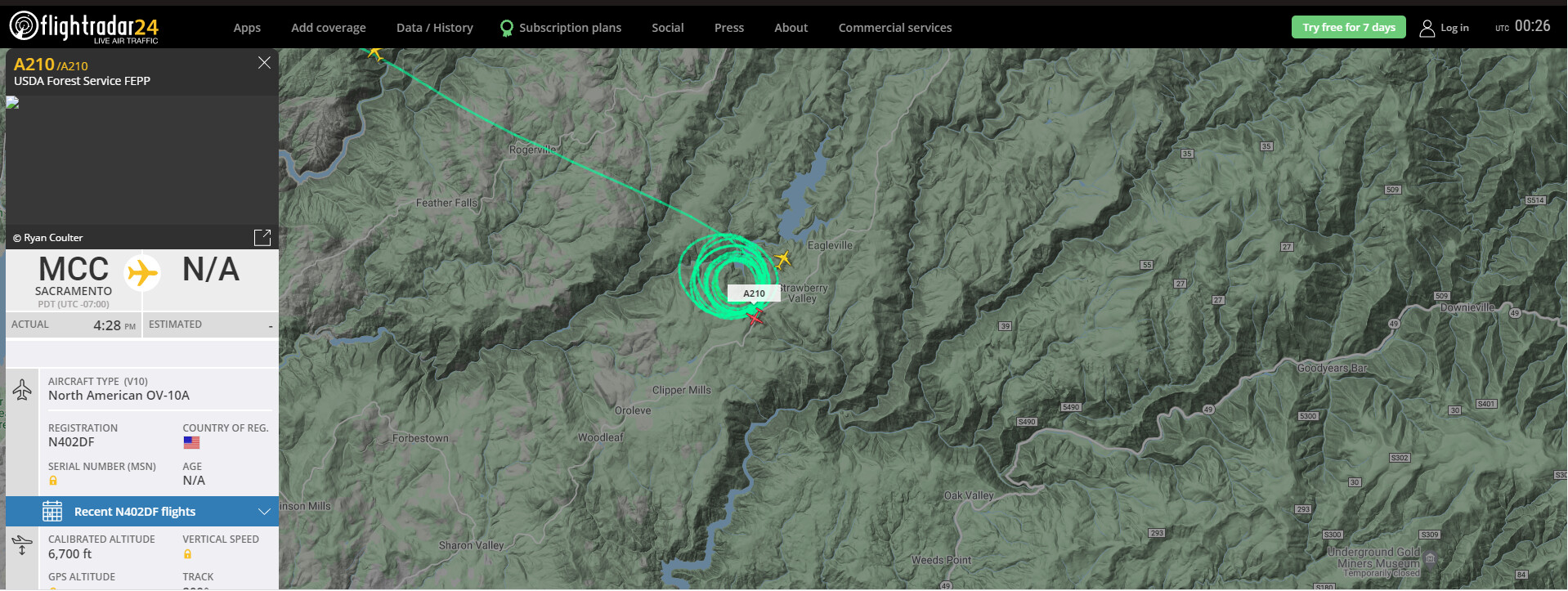
Task: Click the vertical speed lock icon
Action: (x=187, y=554)
